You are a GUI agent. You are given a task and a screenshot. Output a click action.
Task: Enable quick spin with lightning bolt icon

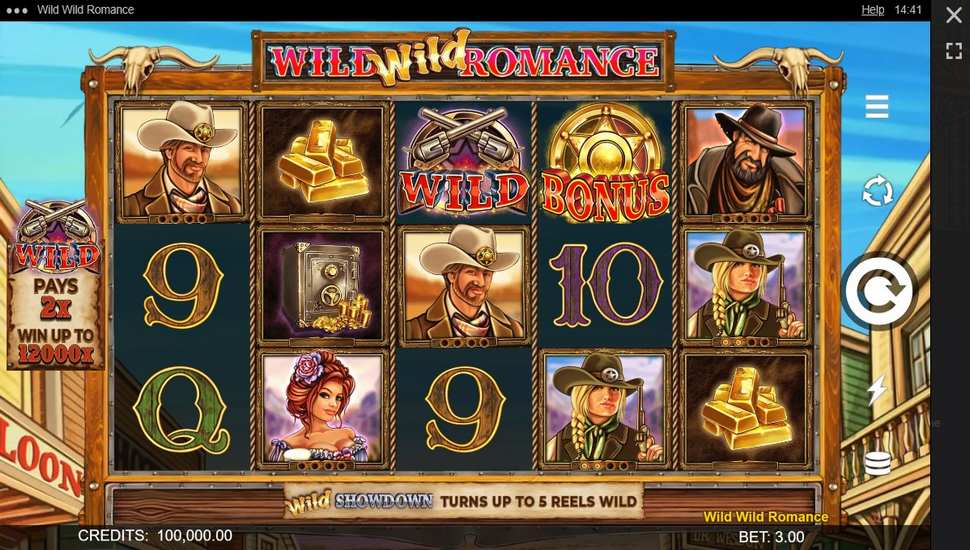tap(877, 390)
